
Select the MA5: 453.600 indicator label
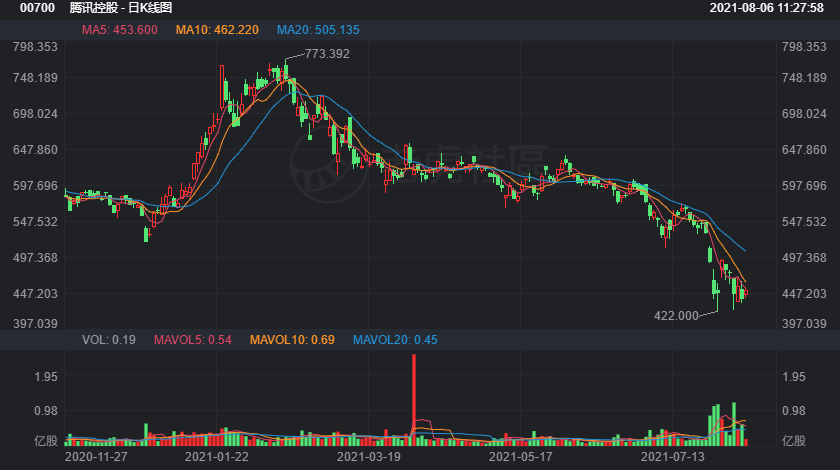119,30
